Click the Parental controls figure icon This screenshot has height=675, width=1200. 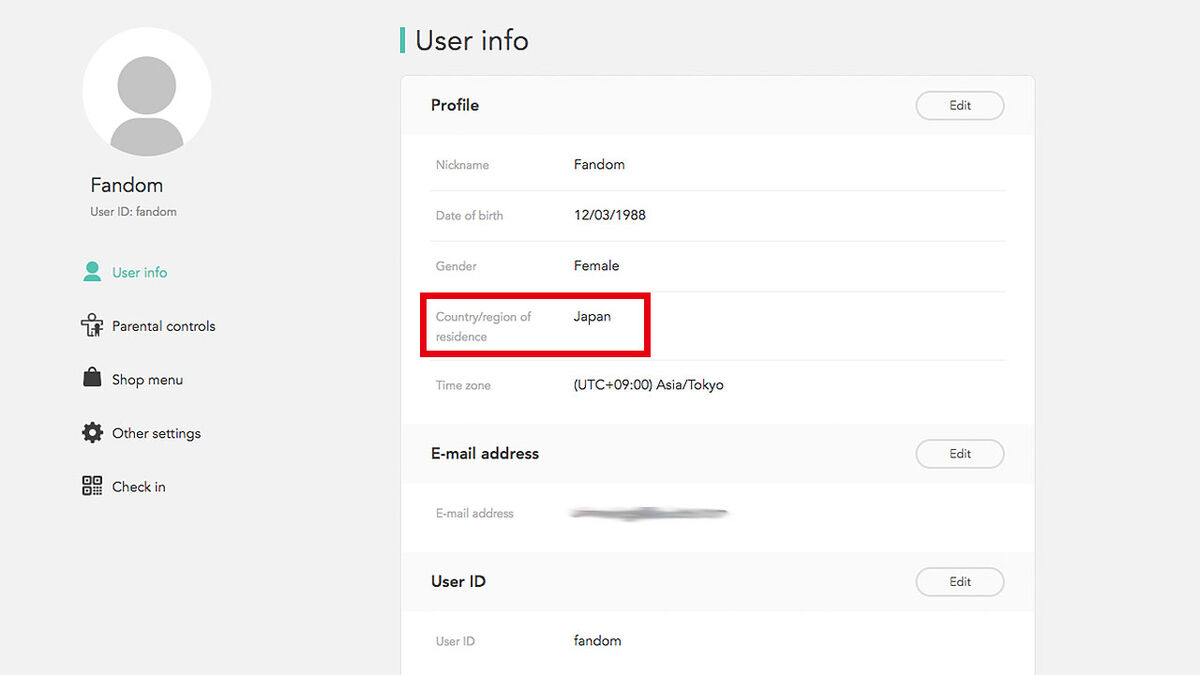[92, 326]
